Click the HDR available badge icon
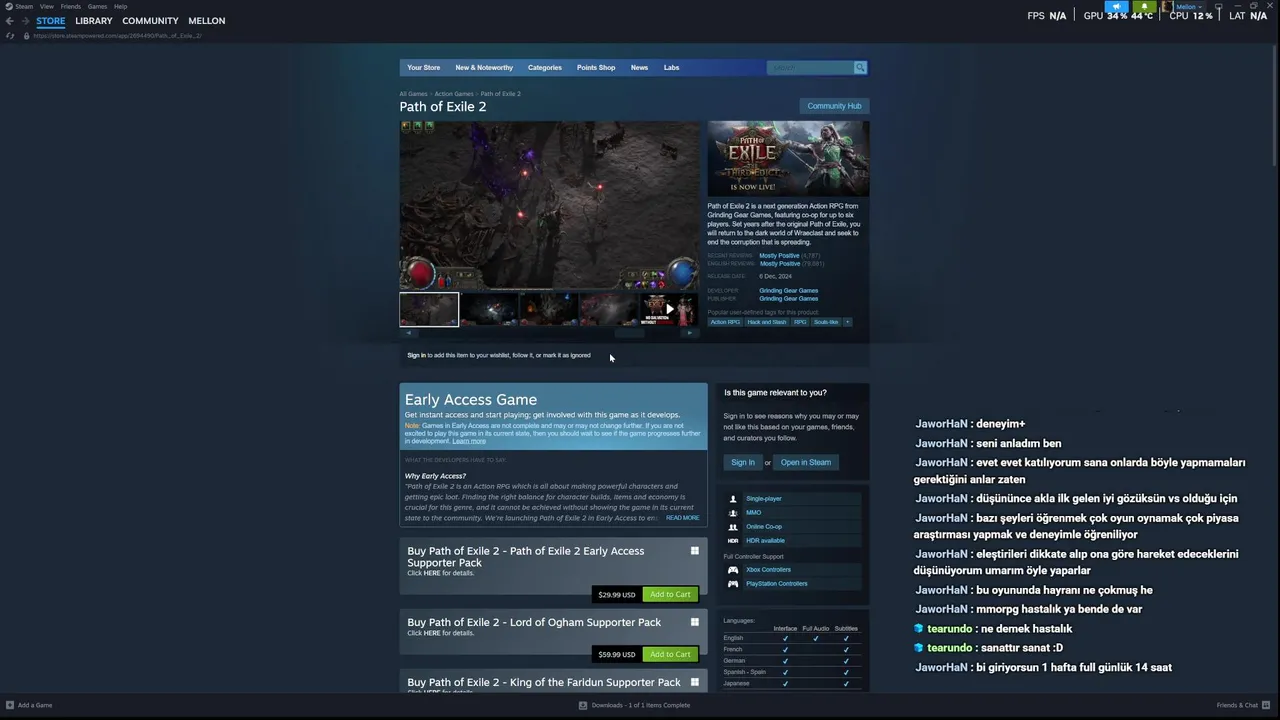Screen dimensions: 1280x720 pos(733,541)
